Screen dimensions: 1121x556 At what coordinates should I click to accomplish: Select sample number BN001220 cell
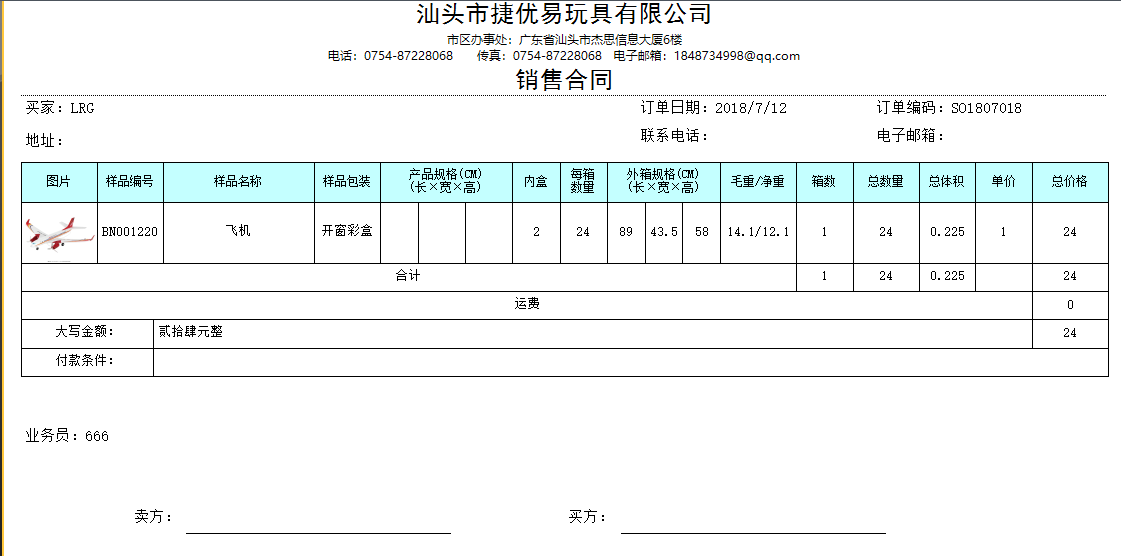pyautogui.click(x=130, y=232)
